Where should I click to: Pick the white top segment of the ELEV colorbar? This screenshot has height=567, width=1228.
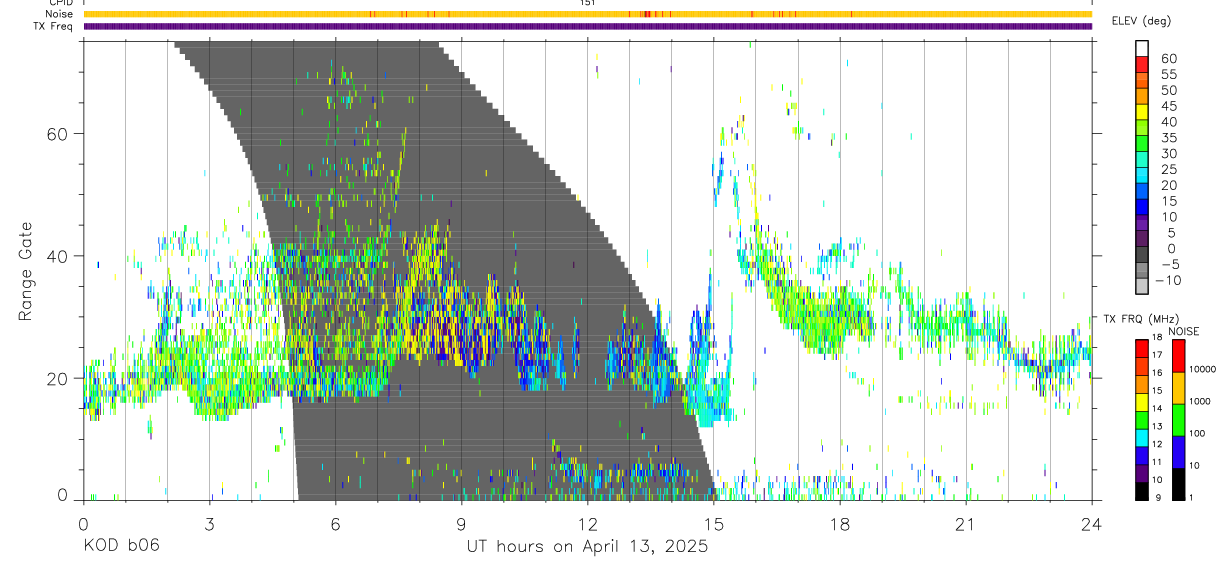[1142, 49]
